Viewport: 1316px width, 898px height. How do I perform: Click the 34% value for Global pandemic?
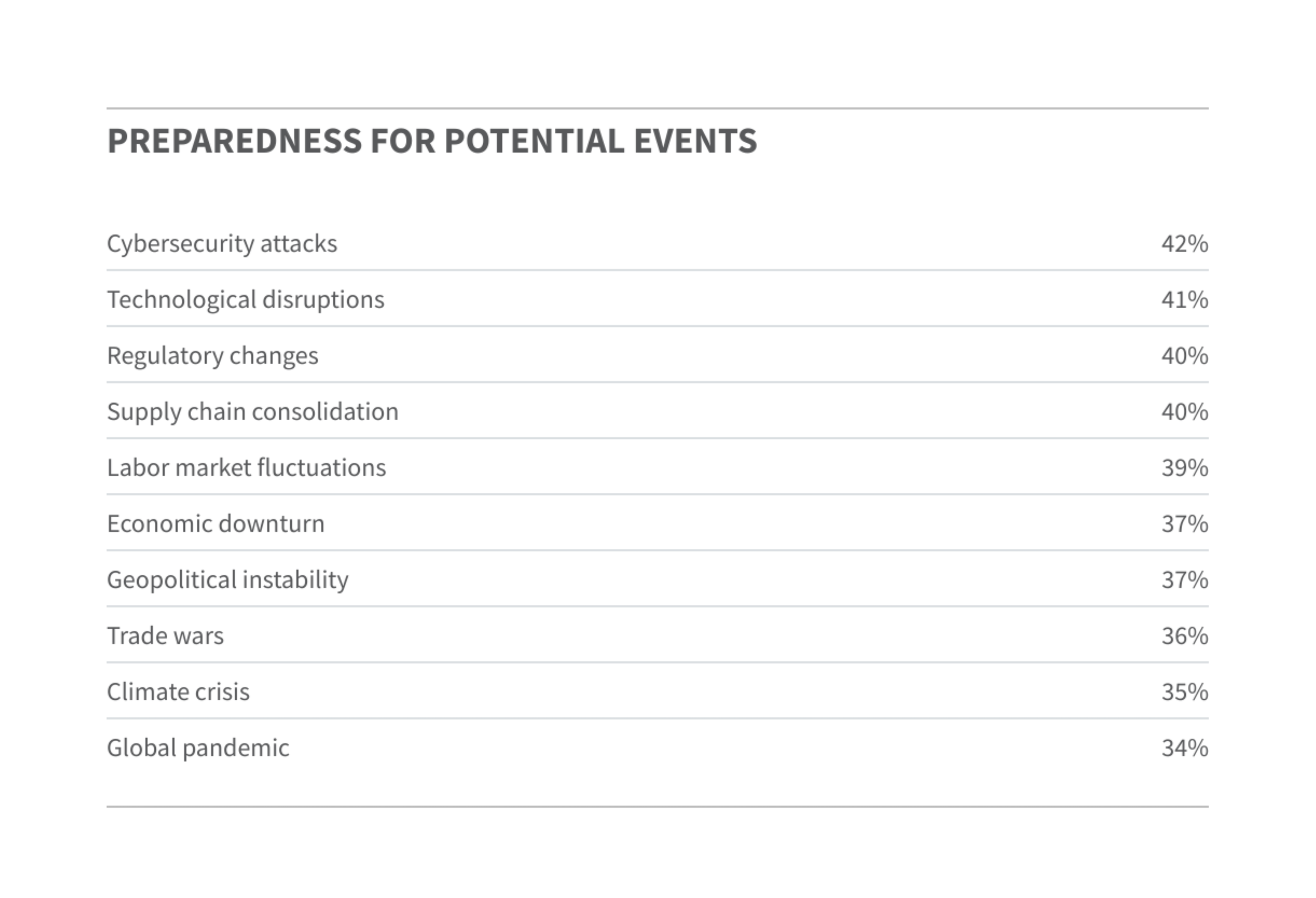(x=1184, y=748)
